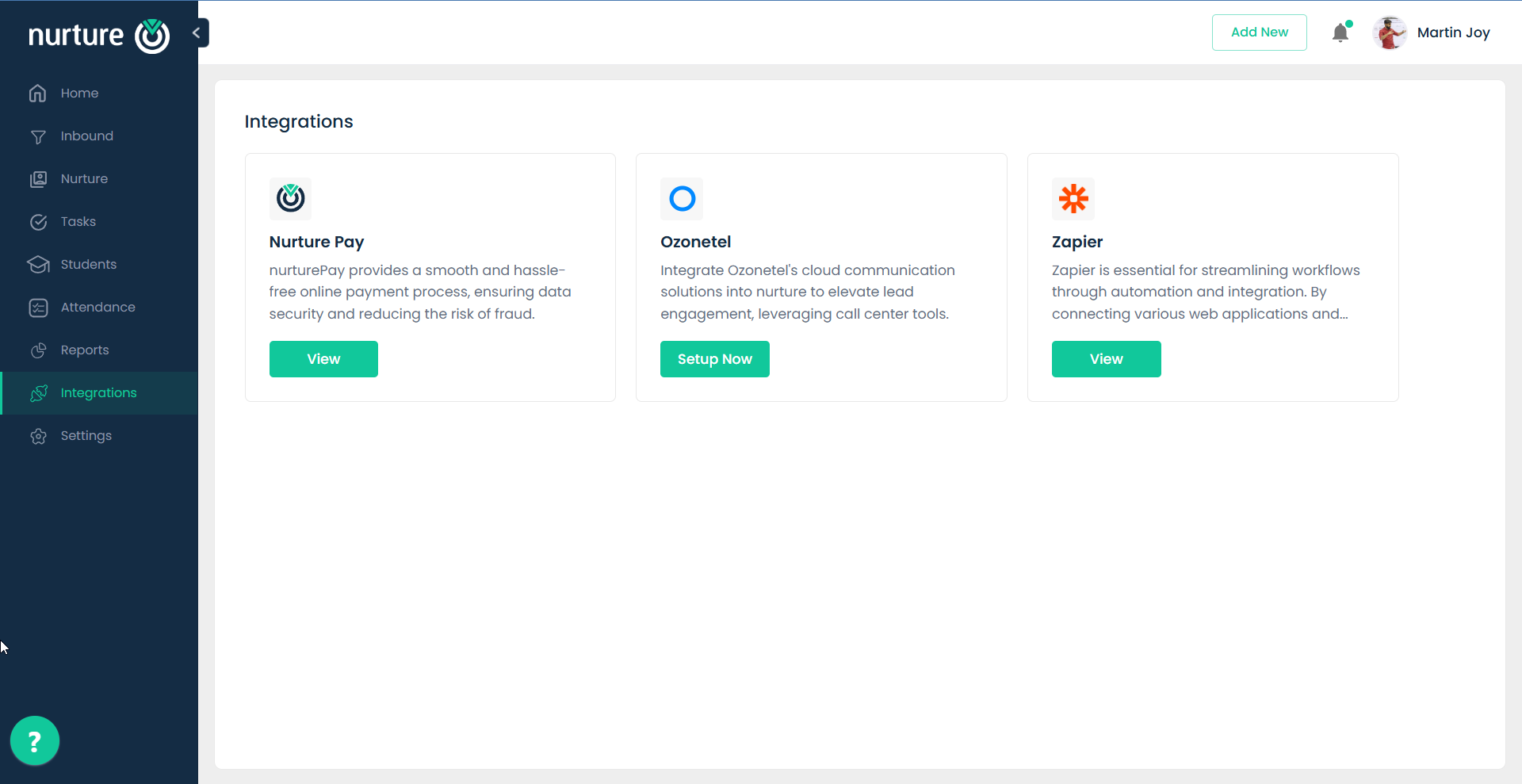Open Tasks in the sidebar
The height and width of the screenshot is (784, 1522).
[x=99, y=221]
